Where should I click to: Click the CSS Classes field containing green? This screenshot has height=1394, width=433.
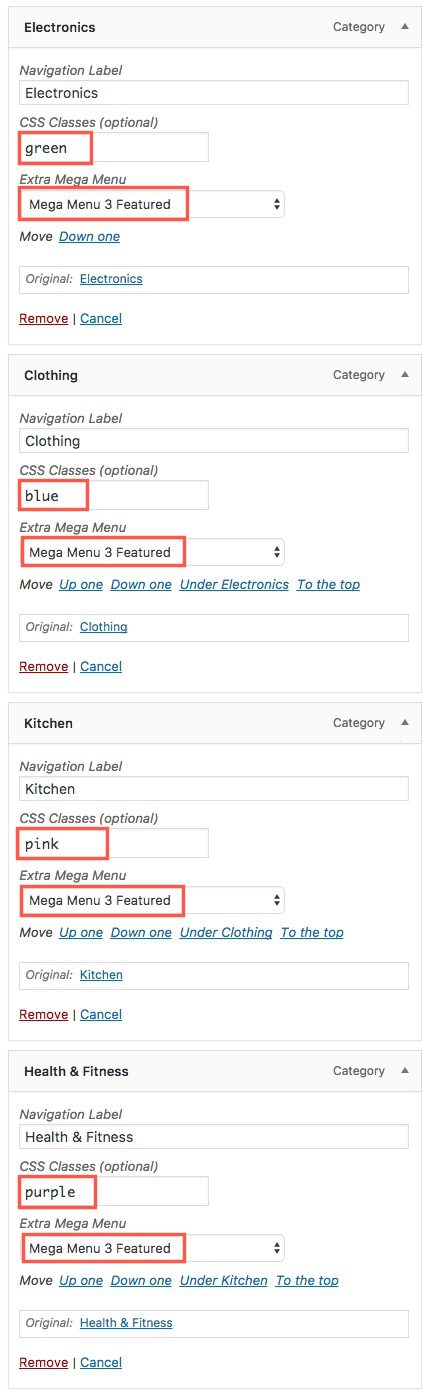[114, 148]
